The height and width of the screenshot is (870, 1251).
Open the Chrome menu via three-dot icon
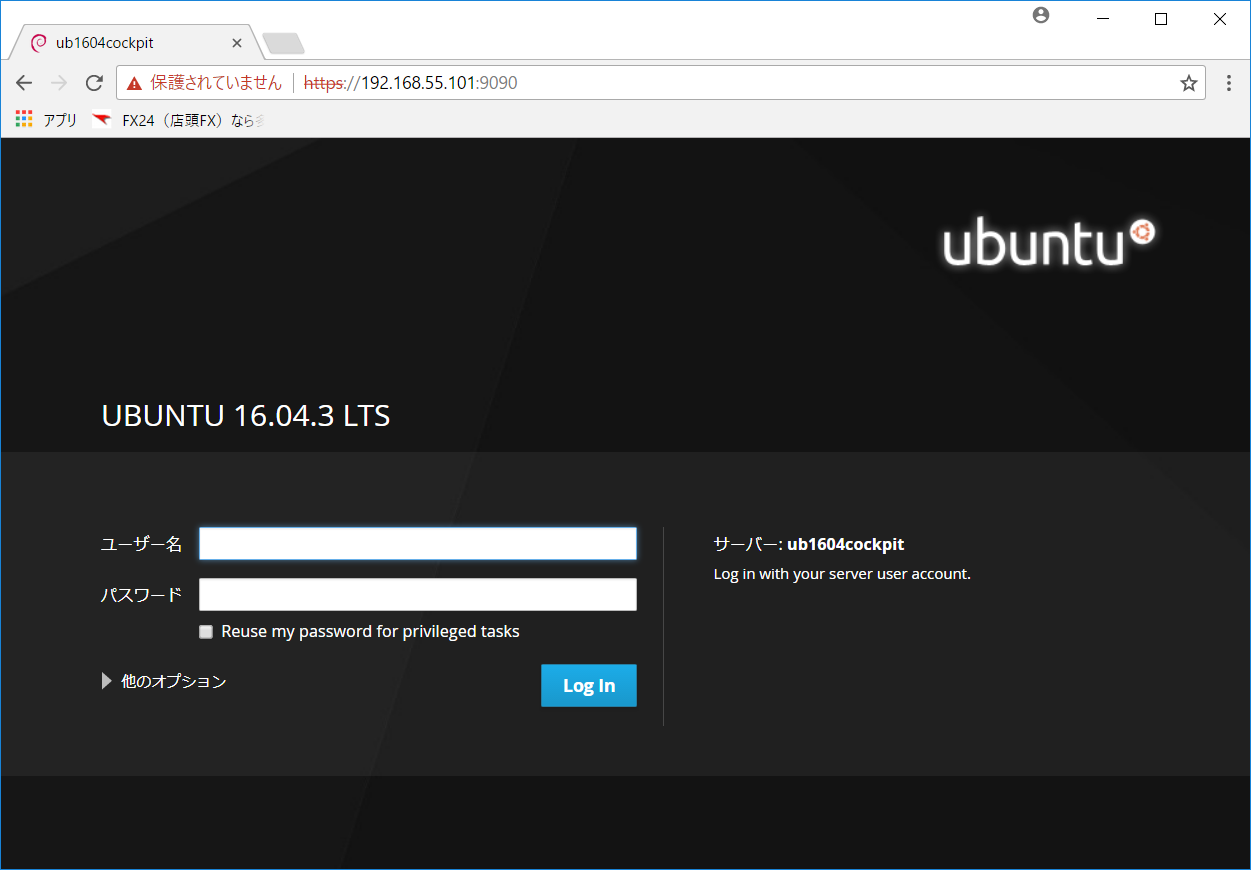point(1228,83)
